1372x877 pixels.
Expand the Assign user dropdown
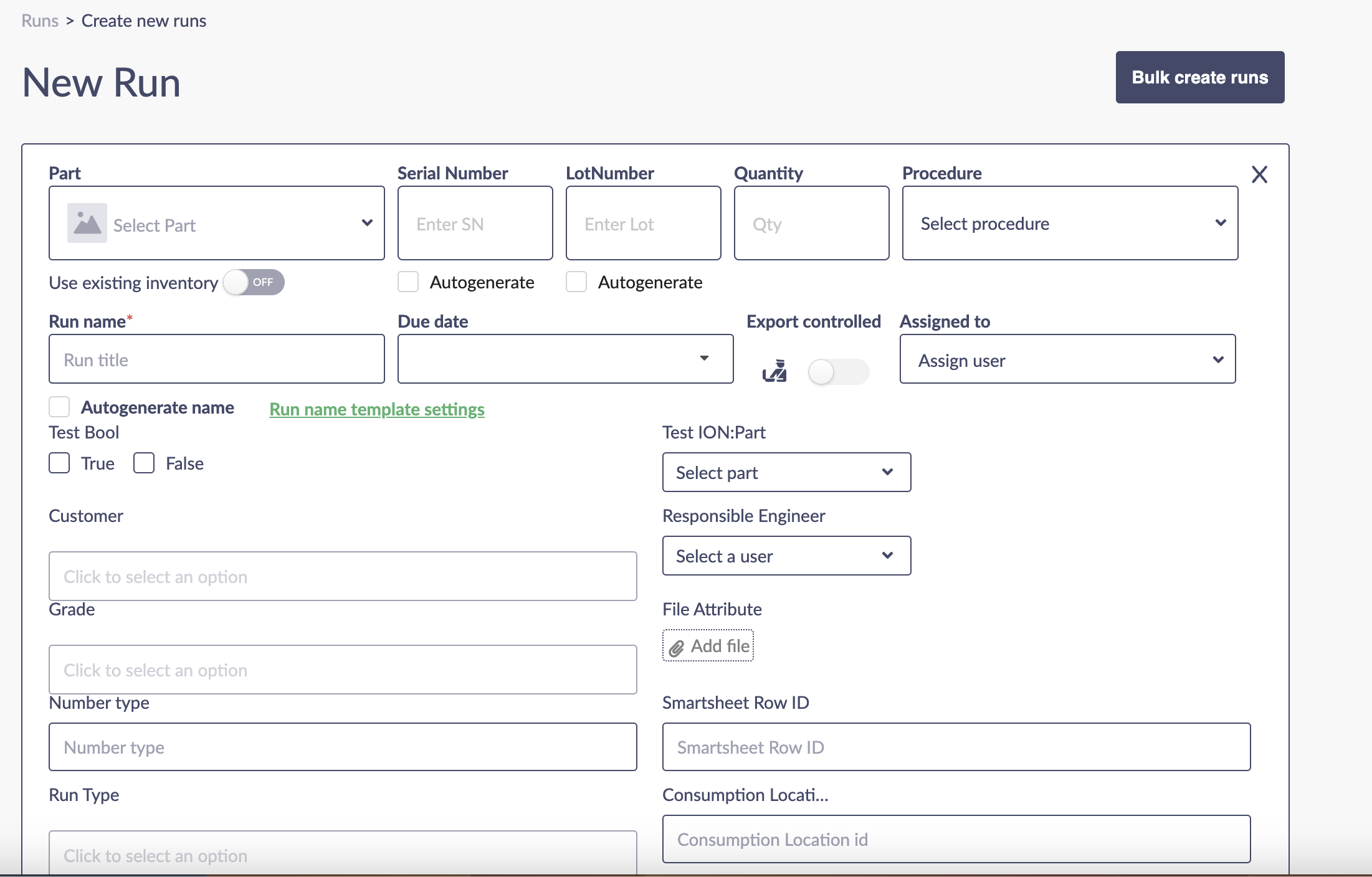click(x=1067, y=359)
